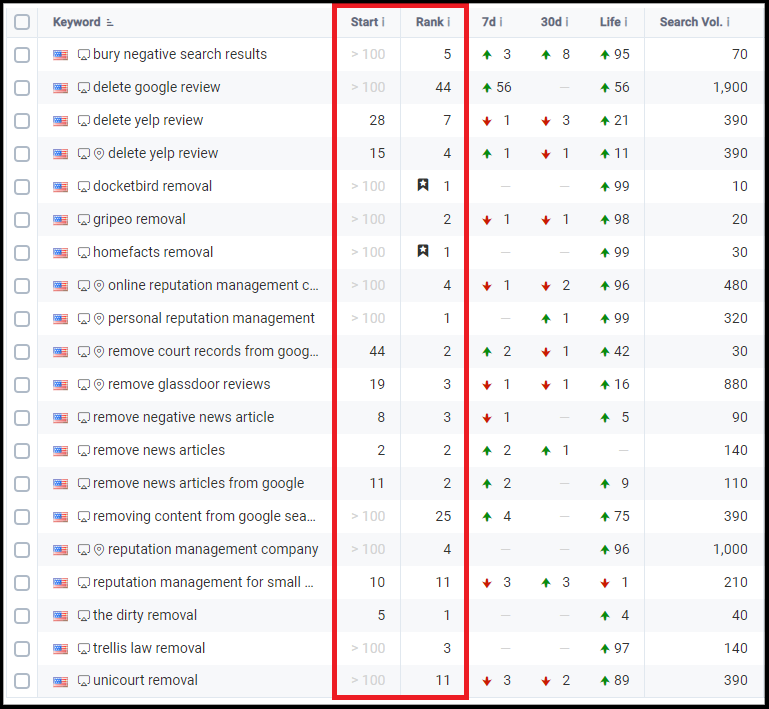Click rank 44 for delete google review
The height and width of the screenshot is (709, 769).
443,87
